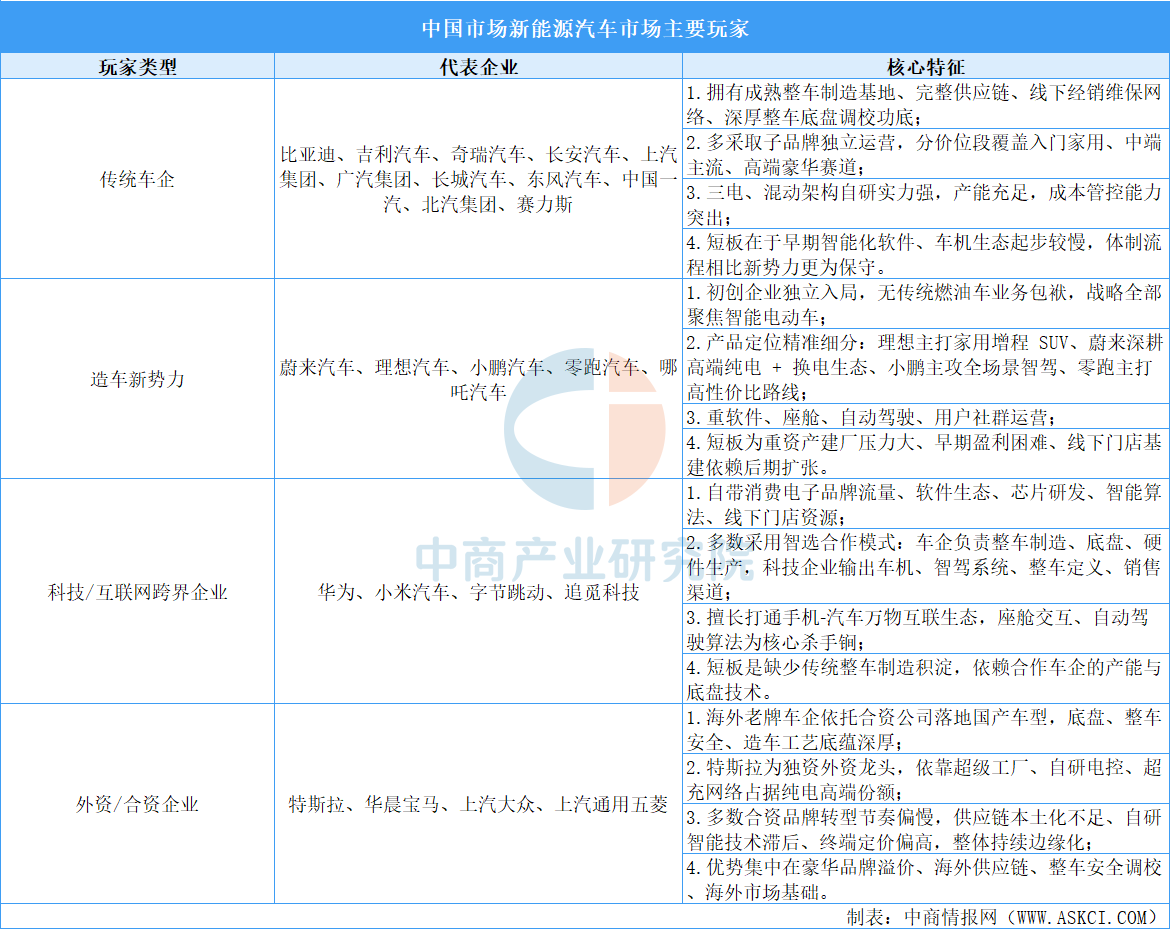Click the cell starting 4.短板是缺少传统整车
The image size is (1170, 929).
tap(925, 679)
